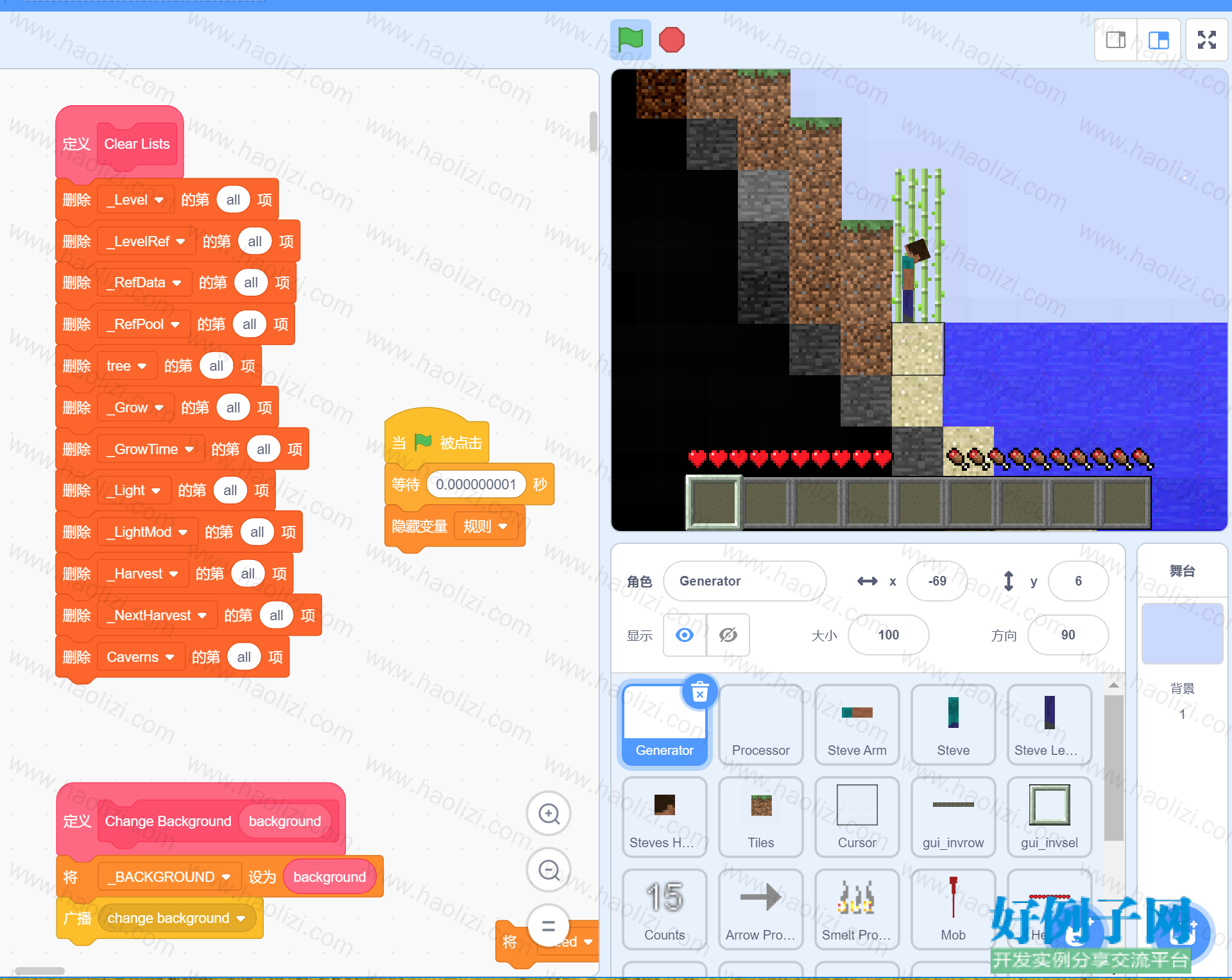Screen dimensions: 1232x980
Task: Select the Steve Arm sprite
Action: coord(857,725)
